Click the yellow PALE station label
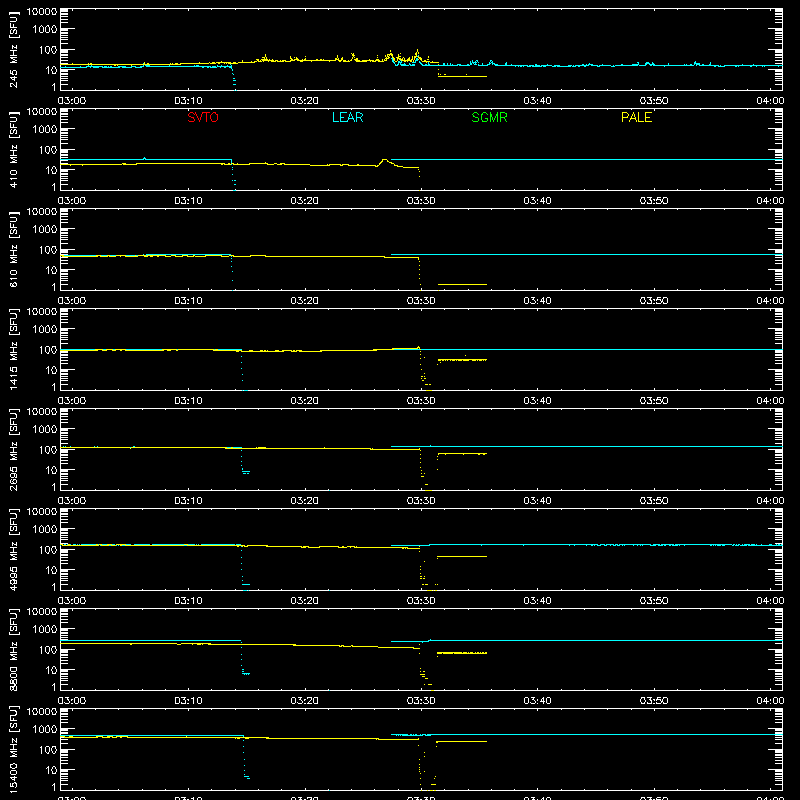Screen dimensions: 800x800 (636, 117)
